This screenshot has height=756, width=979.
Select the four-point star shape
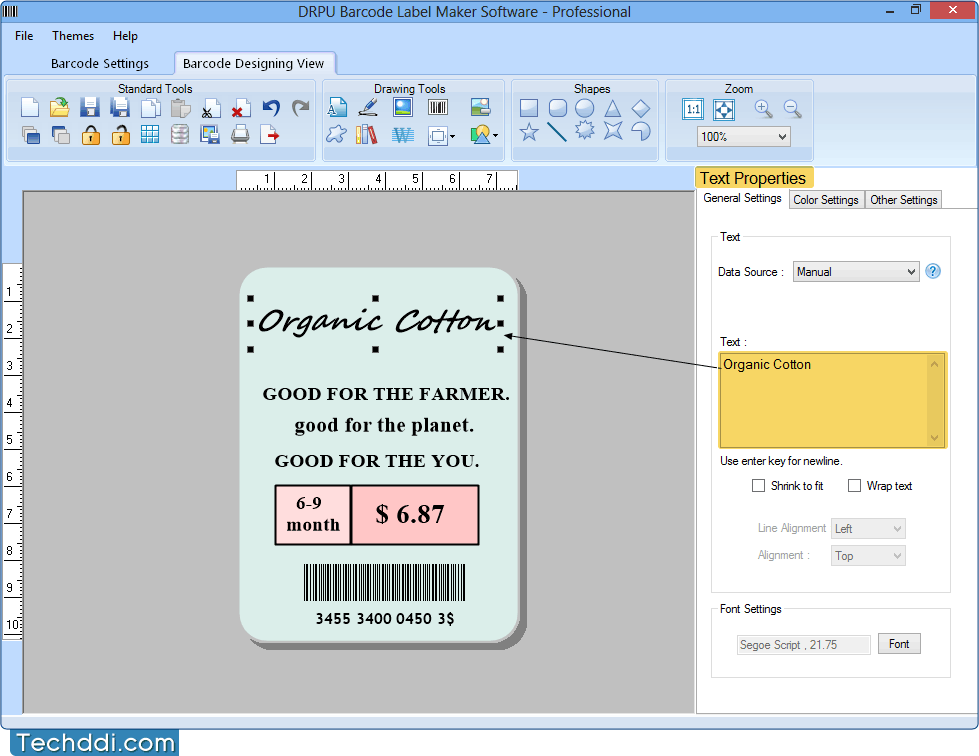612,130
